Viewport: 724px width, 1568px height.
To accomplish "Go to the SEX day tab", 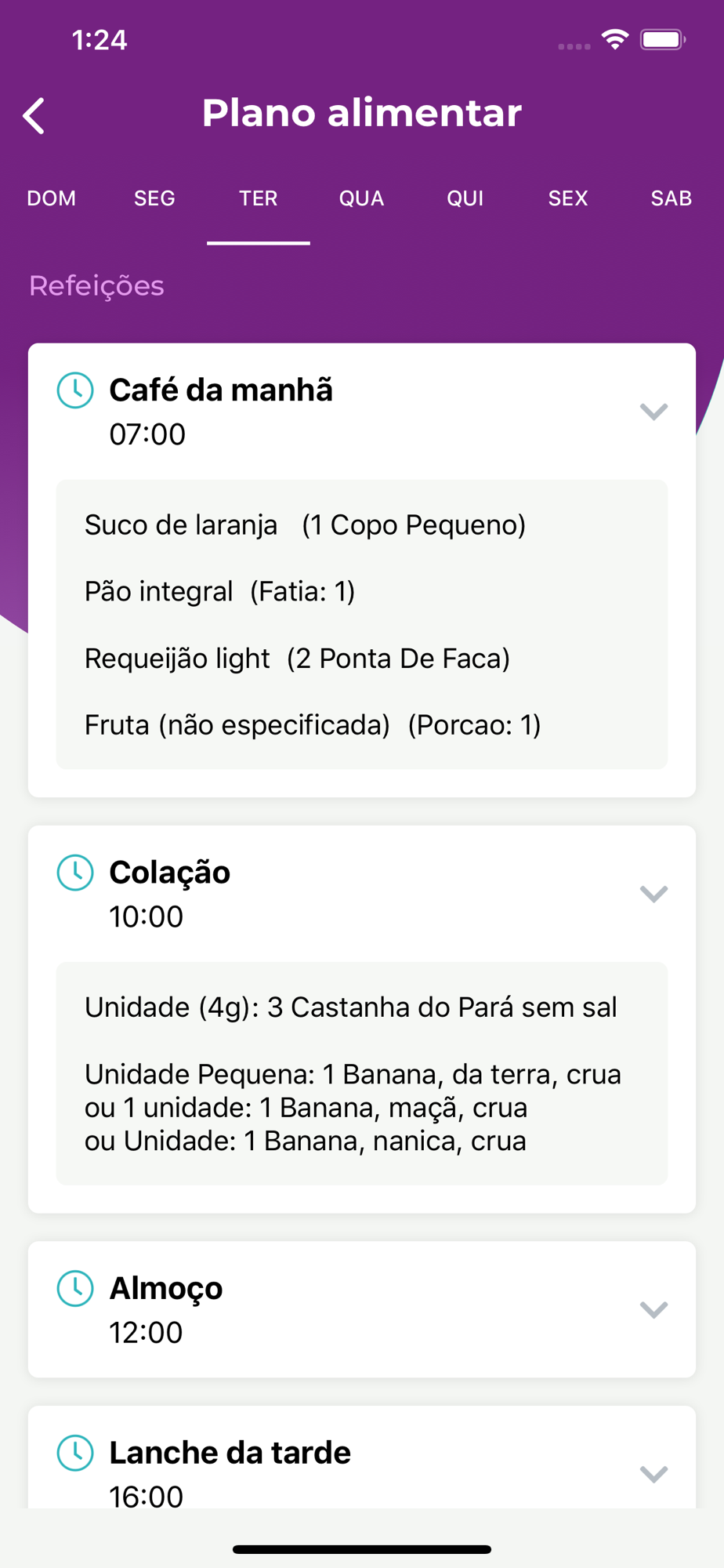I will tap(568, 198).
